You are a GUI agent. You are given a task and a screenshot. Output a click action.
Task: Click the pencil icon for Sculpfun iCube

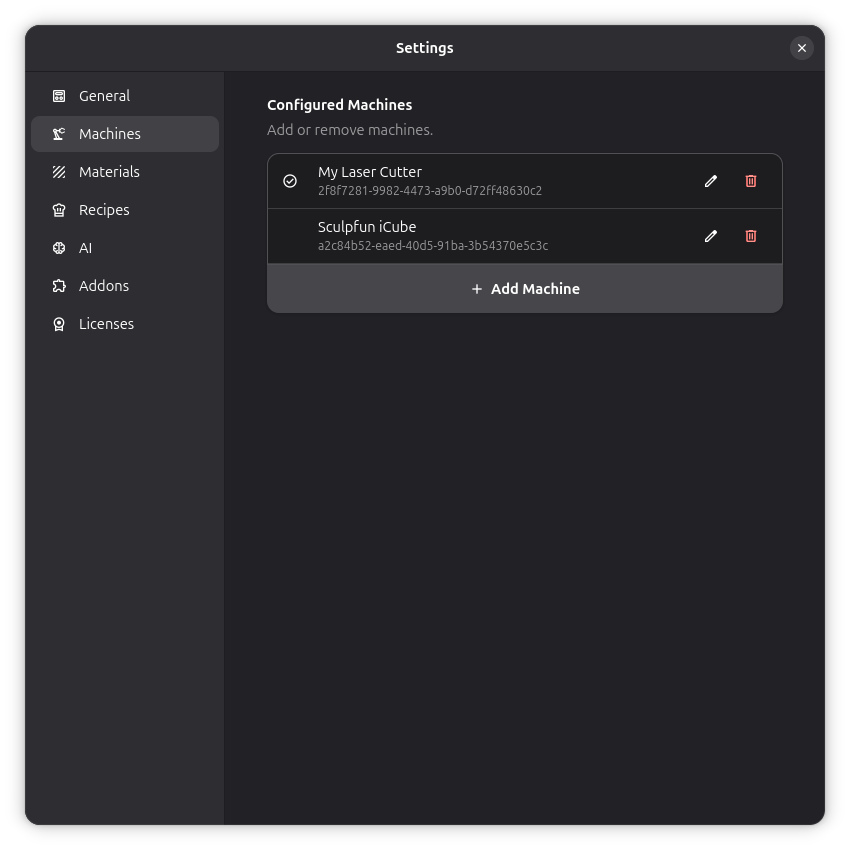711,236
